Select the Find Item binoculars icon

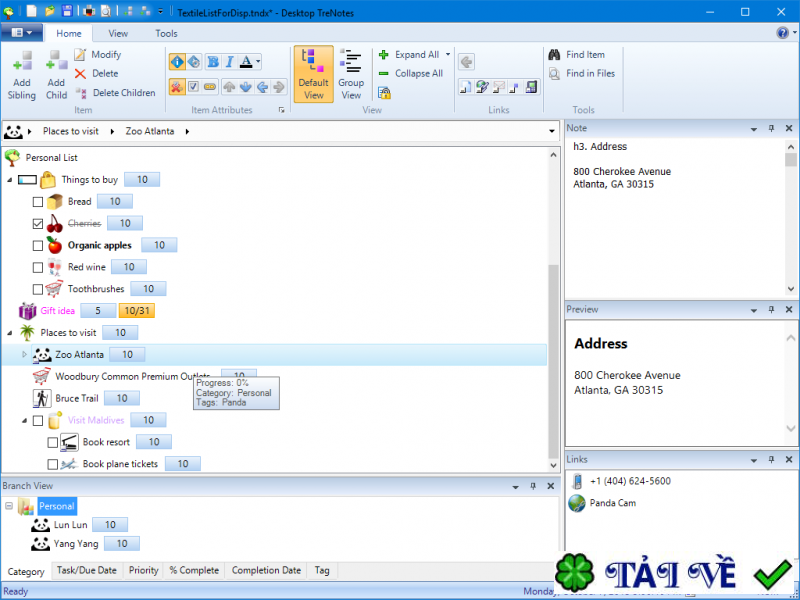pos(553,54)
